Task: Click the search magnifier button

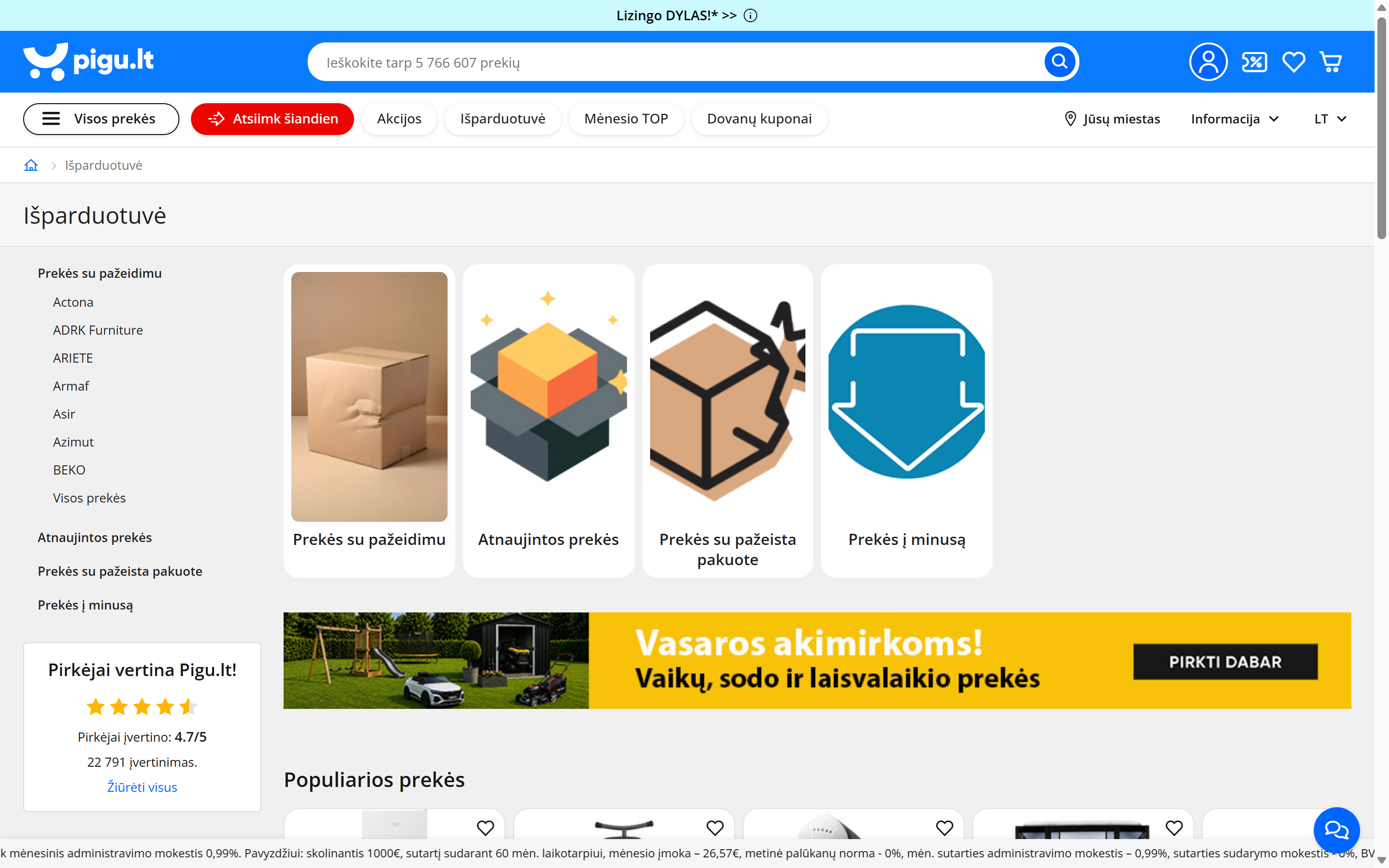Action: (1060, 61)
